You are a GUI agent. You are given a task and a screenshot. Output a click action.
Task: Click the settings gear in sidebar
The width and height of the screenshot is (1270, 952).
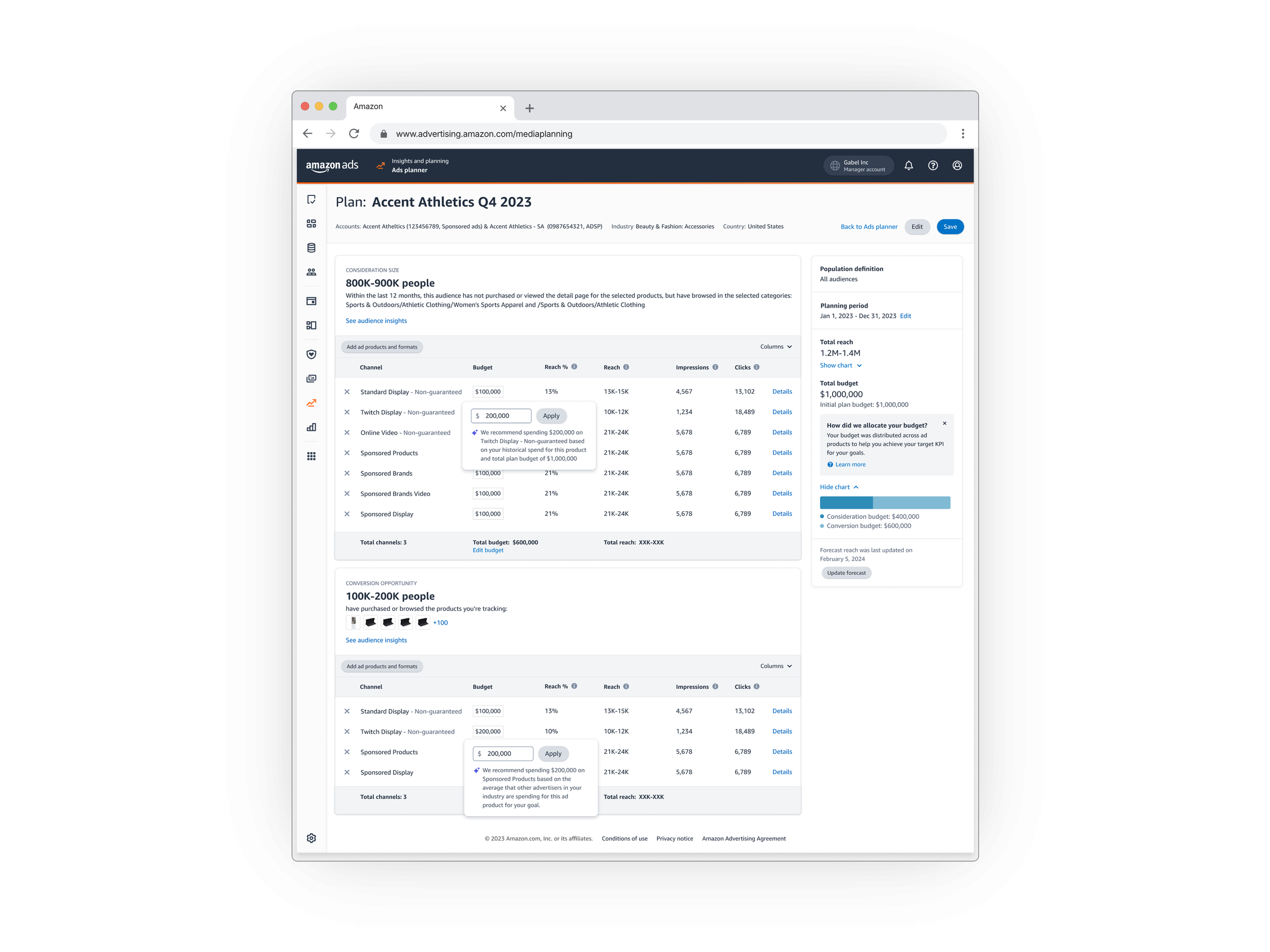(x=311, y=838)
